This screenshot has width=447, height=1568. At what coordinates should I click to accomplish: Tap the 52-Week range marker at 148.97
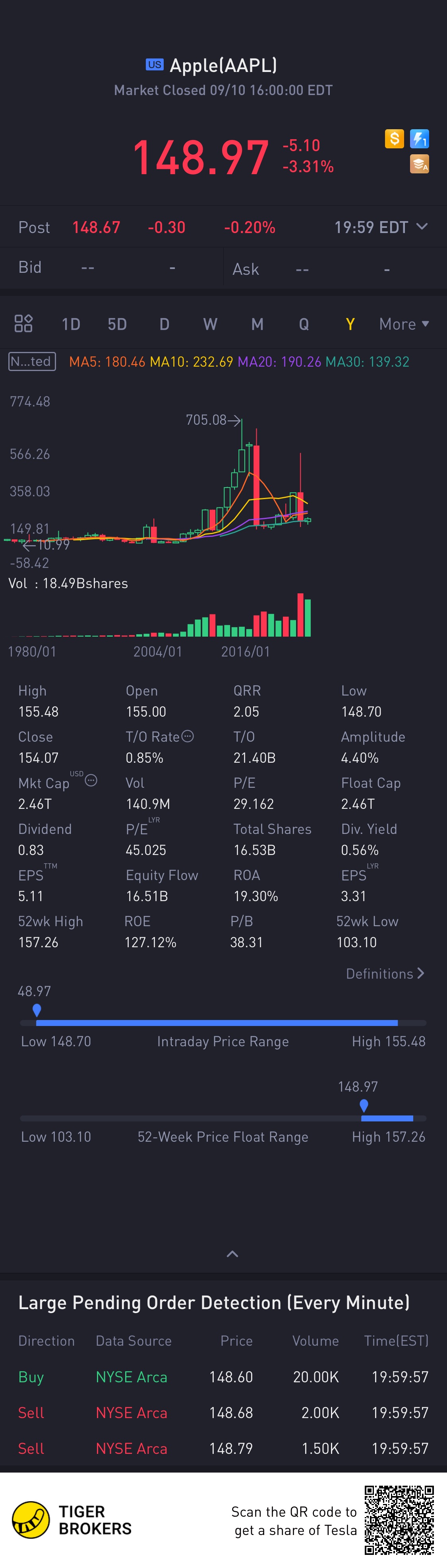(364, 1105)
